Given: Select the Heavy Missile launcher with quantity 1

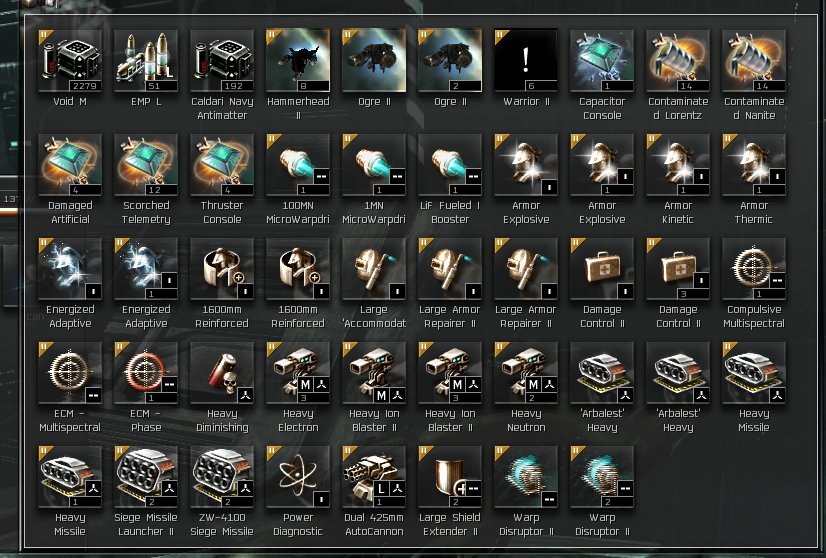Looking at the screenshot, I should 70,477.
